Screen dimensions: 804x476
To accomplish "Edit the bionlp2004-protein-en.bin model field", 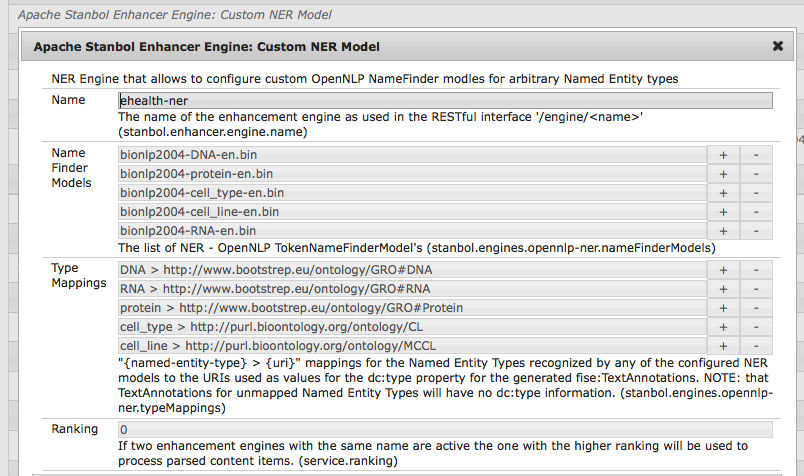I will pos(411,174).
